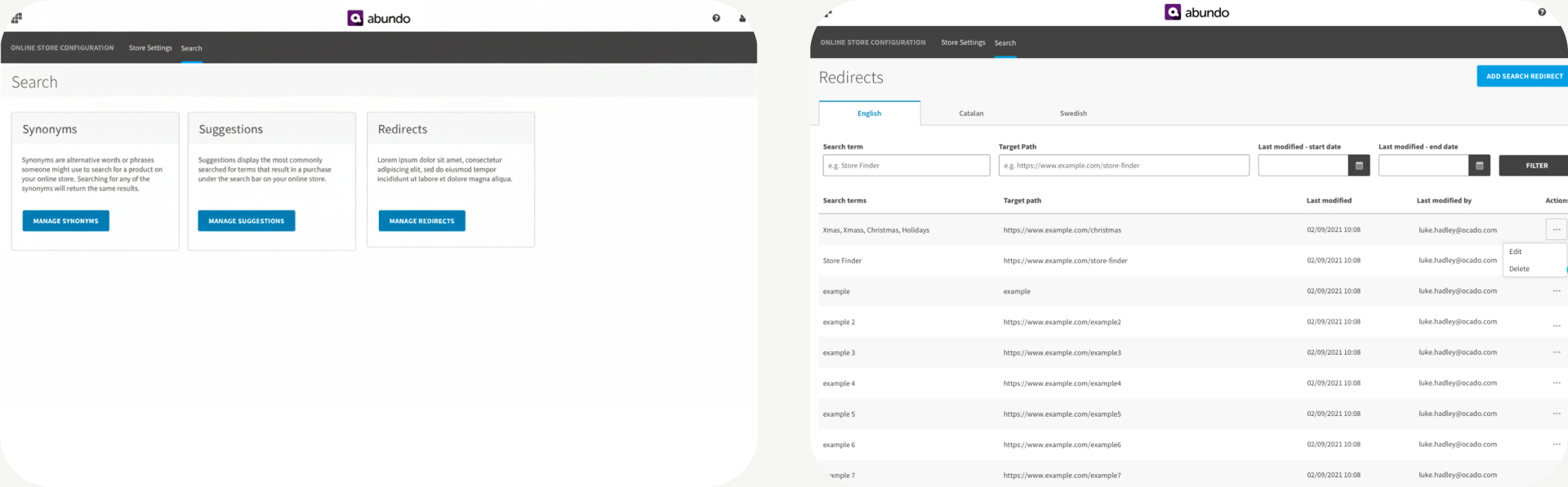Image resolution: width=1568 pixels, height=487 pixels.
Task: Open actions menu for example 2 row
Action: [x=1557, y=325]
